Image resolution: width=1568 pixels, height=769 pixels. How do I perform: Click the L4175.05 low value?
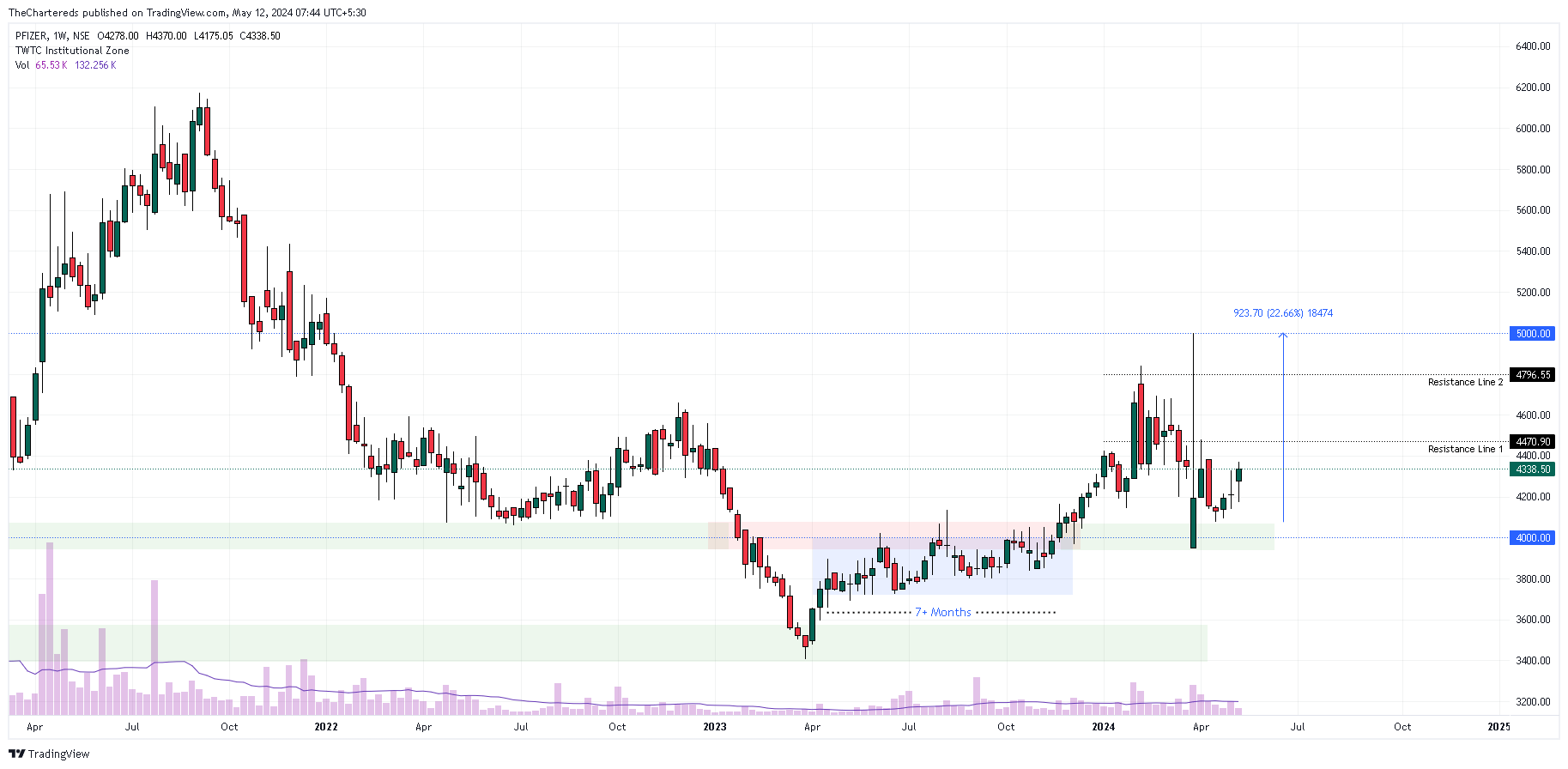point(213,36)
